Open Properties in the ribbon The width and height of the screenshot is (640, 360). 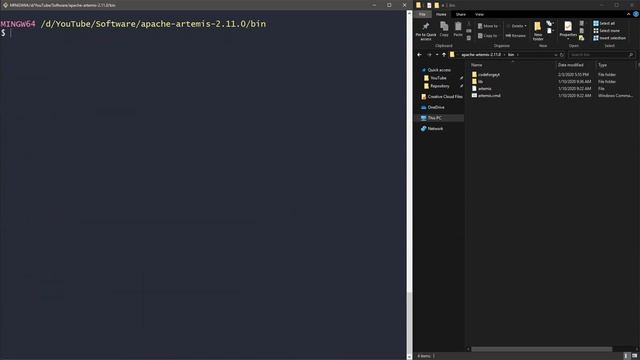point(568,30)
